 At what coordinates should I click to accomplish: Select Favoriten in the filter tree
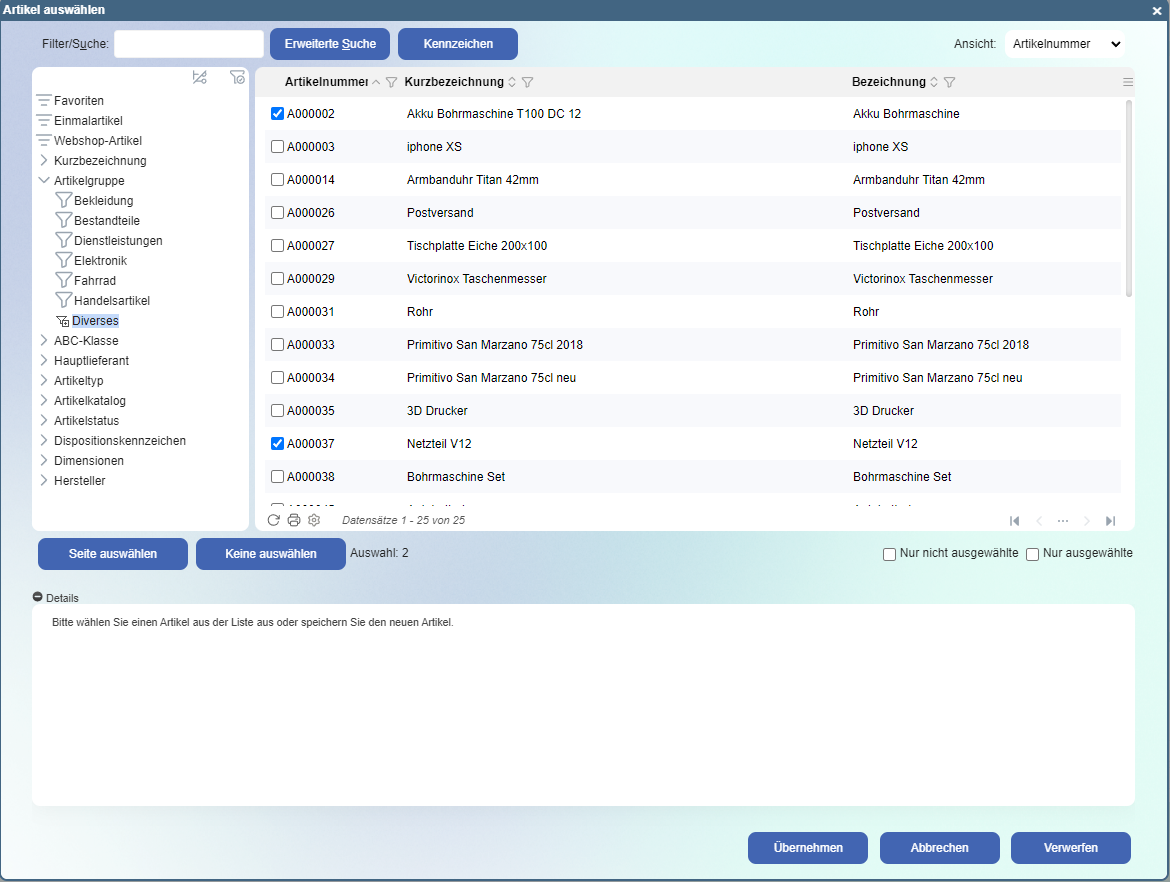(78, 101)
